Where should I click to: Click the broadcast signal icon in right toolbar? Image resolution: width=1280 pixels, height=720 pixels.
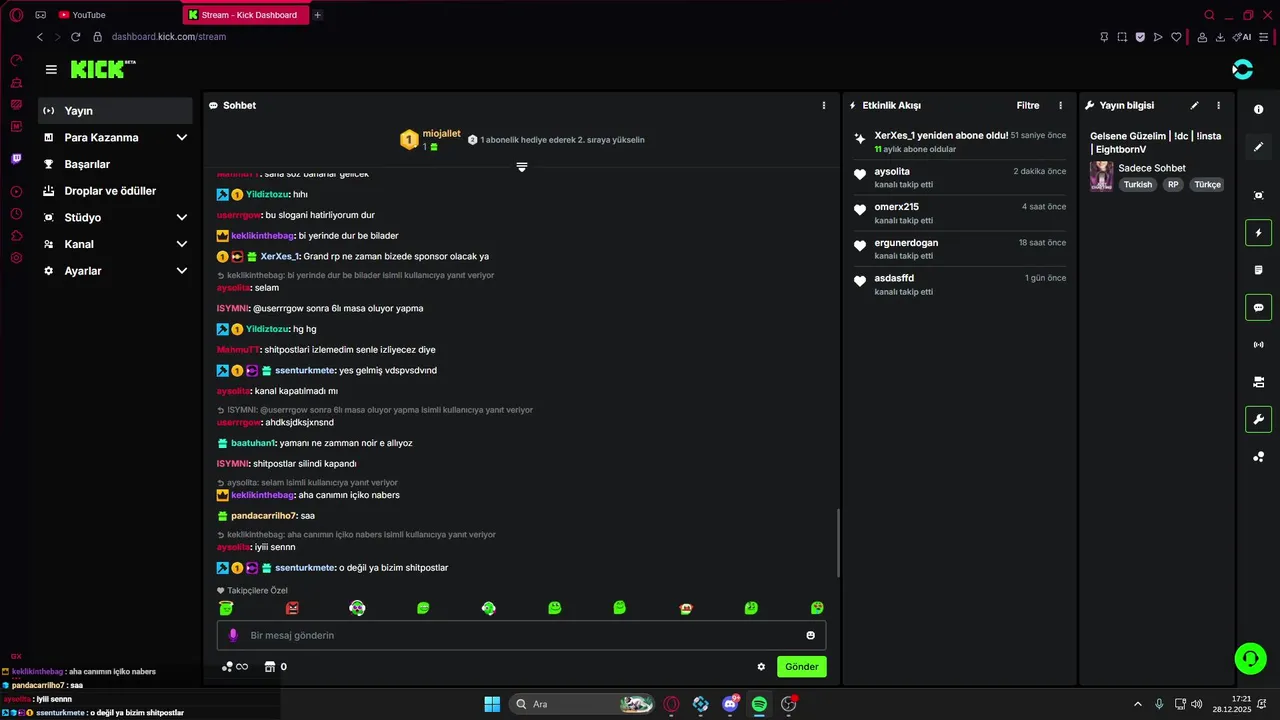click(1259, 345)
